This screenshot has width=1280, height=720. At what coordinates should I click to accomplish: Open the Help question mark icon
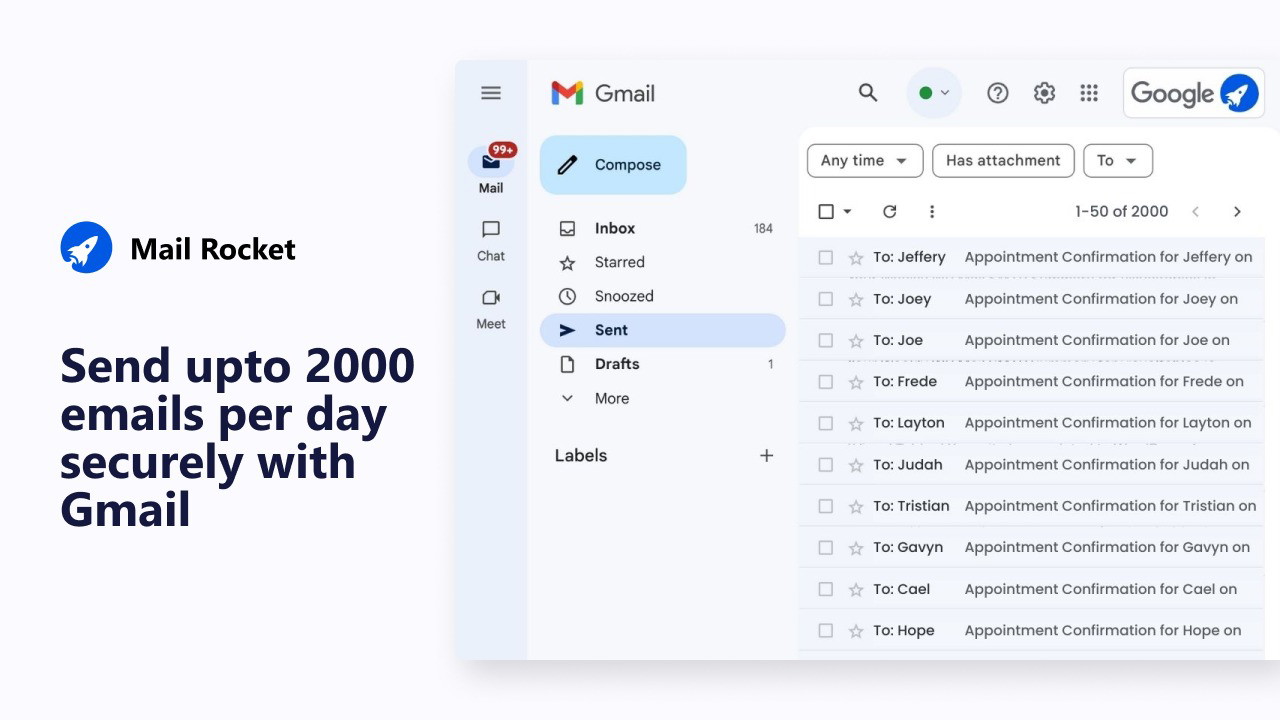pyautogui.click(x=997, y=93)
